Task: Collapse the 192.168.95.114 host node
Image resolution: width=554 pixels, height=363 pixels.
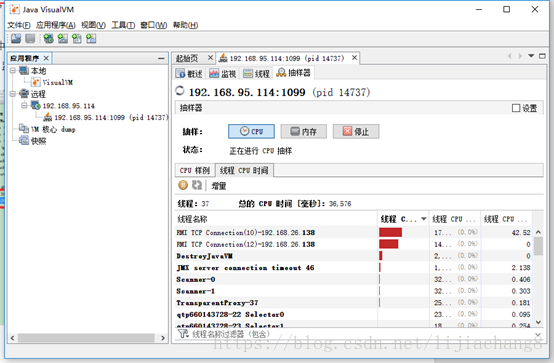Action: [x=24, y=106]
